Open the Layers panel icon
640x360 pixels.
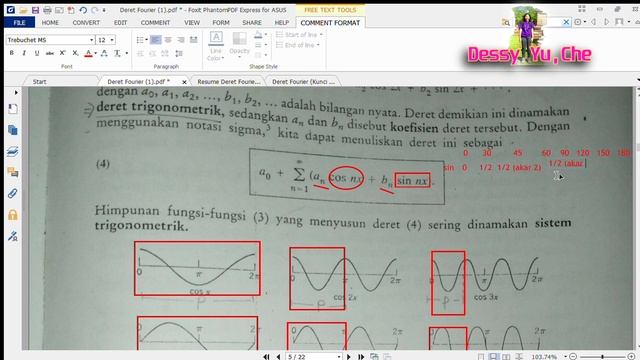(13, 151)
